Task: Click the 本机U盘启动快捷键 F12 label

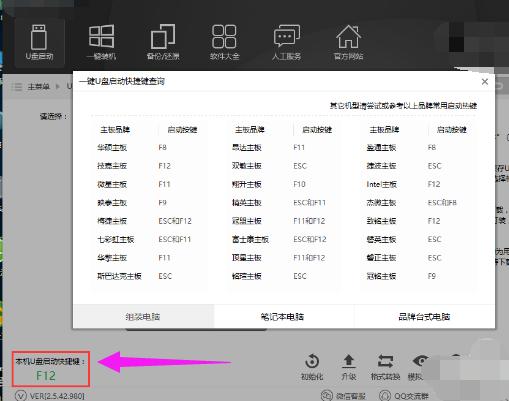Action: click(51, 369)
